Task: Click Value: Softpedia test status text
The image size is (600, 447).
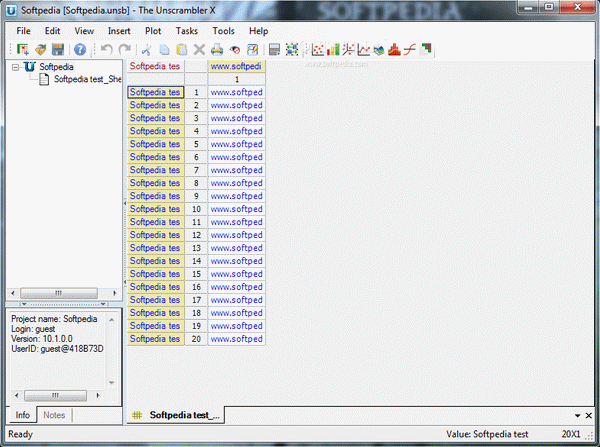Action: (x=487, y=434)
